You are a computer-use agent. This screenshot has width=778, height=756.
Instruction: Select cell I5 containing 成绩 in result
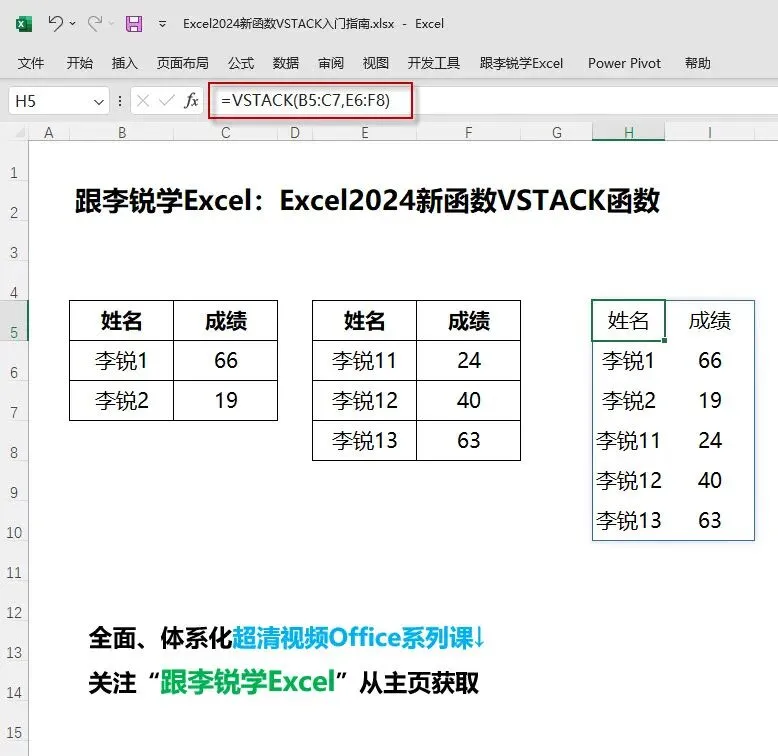coord(710,320)
